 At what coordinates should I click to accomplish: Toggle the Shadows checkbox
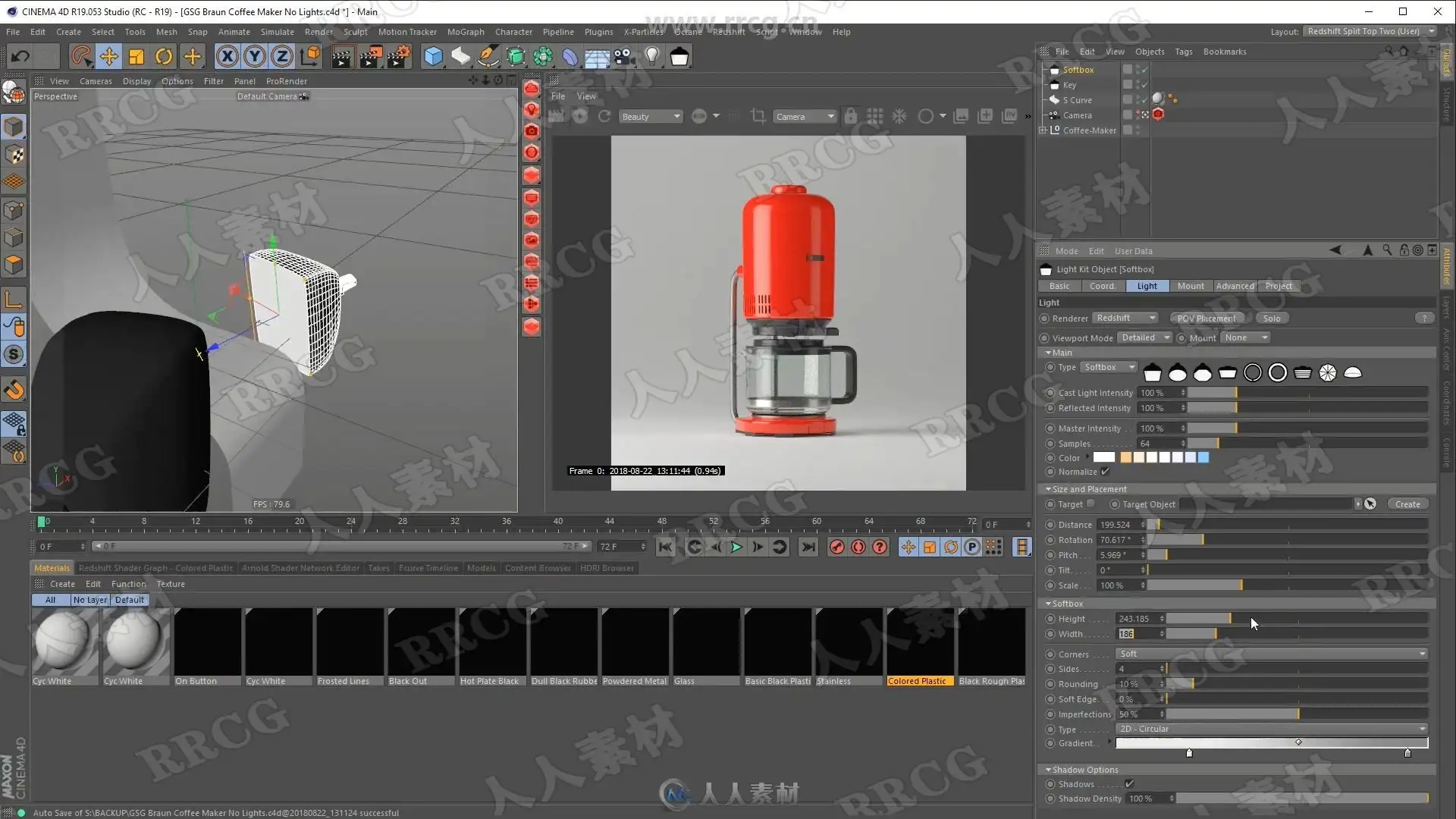tap(1129, 784)
